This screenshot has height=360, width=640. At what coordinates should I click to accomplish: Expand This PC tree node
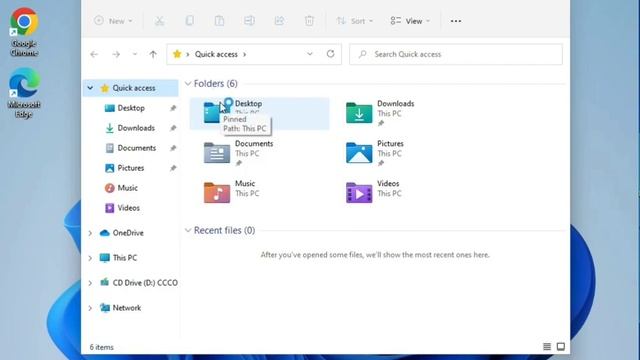point(90,258)
